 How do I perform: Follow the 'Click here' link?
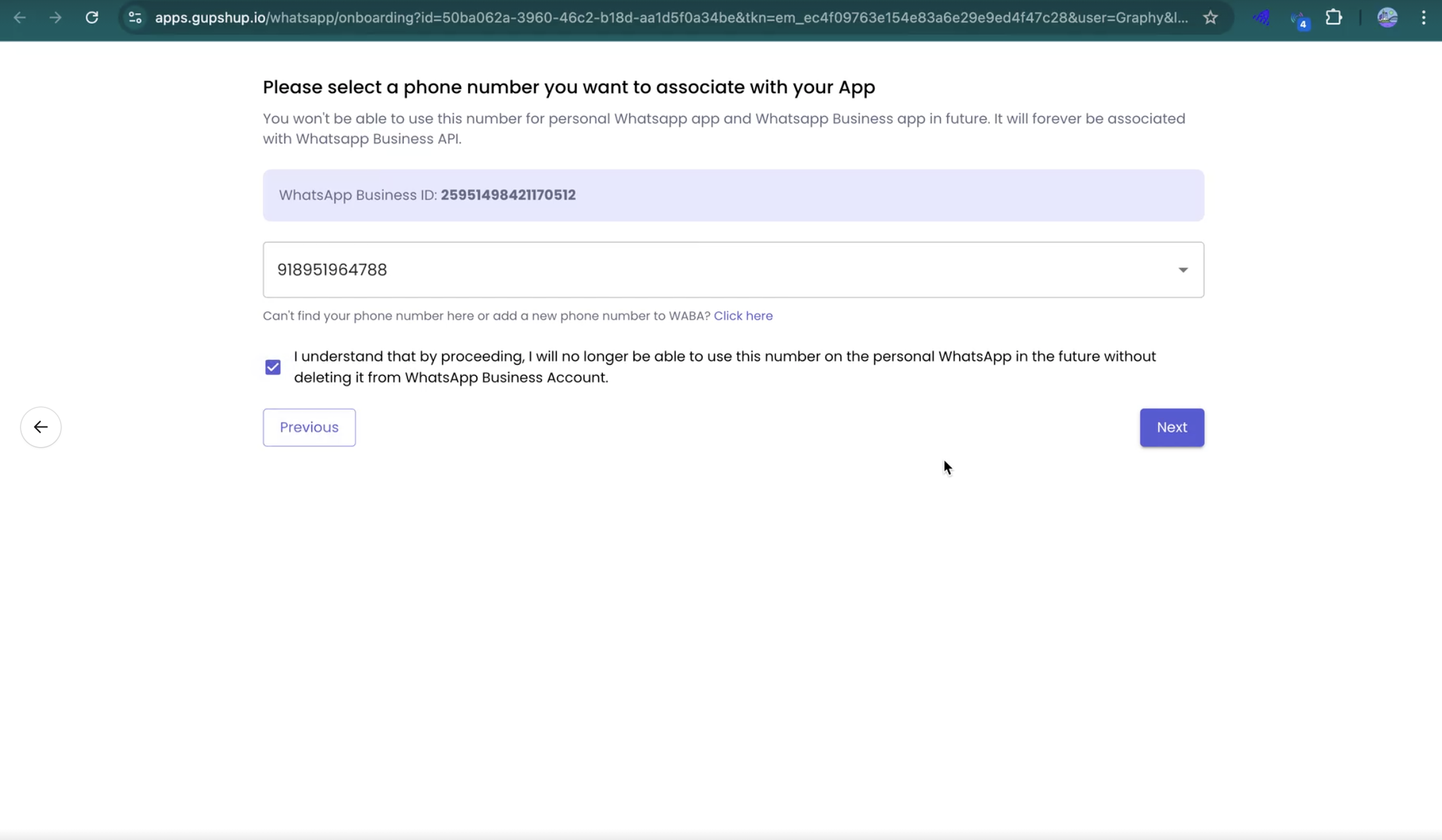coord(743,316)
